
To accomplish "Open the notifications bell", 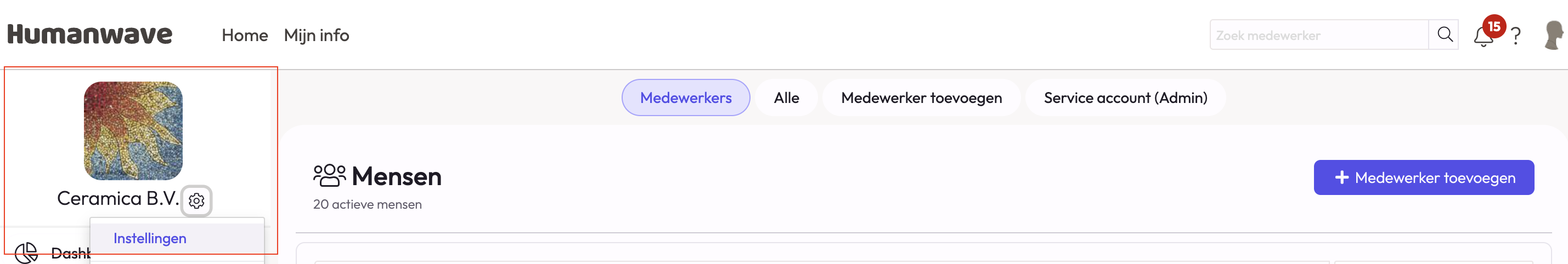I will (x=1483, y=37).
